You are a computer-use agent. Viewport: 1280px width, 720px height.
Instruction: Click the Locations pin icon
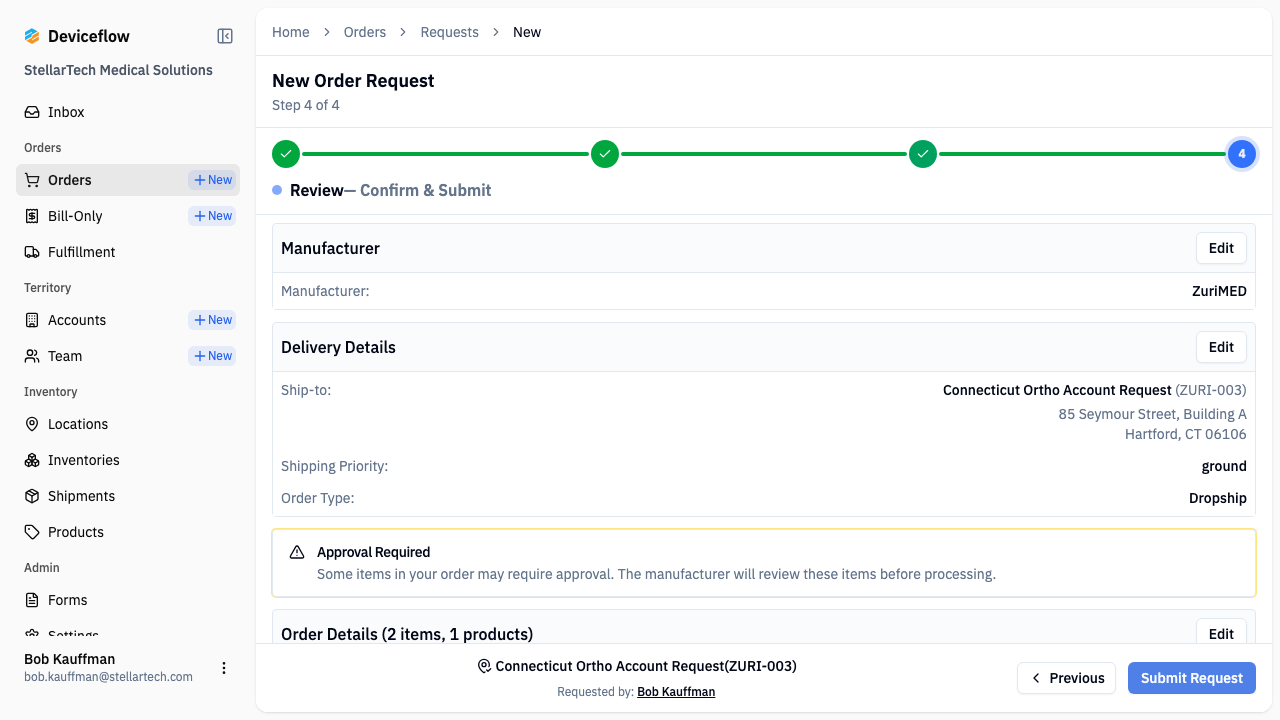(x=32, y=424)
